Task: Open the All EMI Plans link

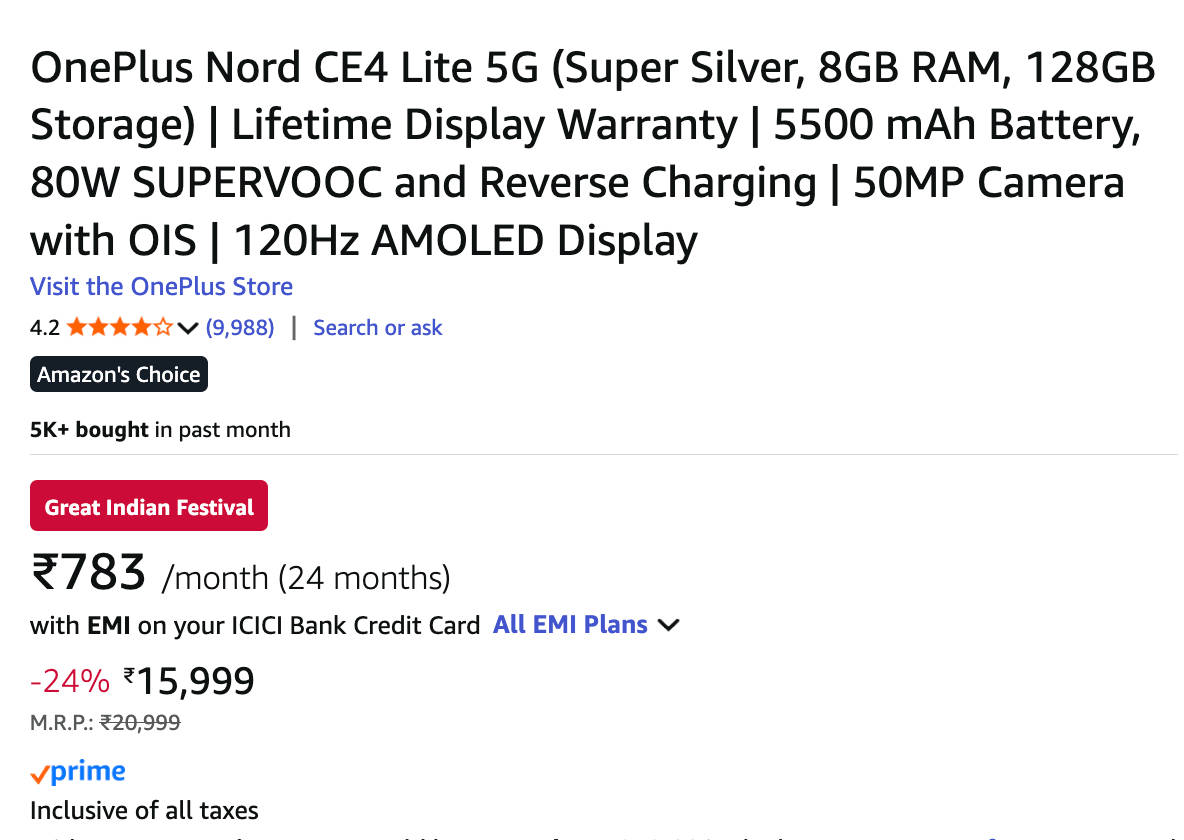Action: click(570, 625)
